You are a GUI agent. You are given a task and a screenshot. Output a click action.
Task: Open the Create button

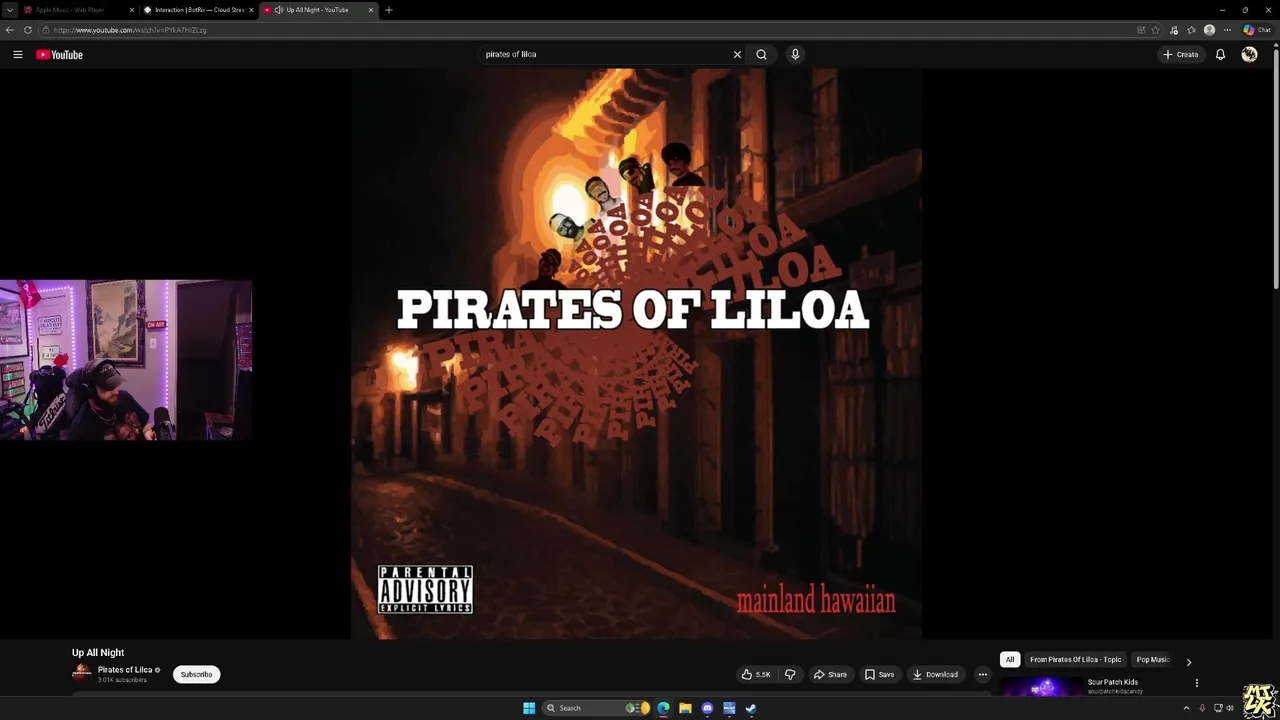click(1181, 55)
